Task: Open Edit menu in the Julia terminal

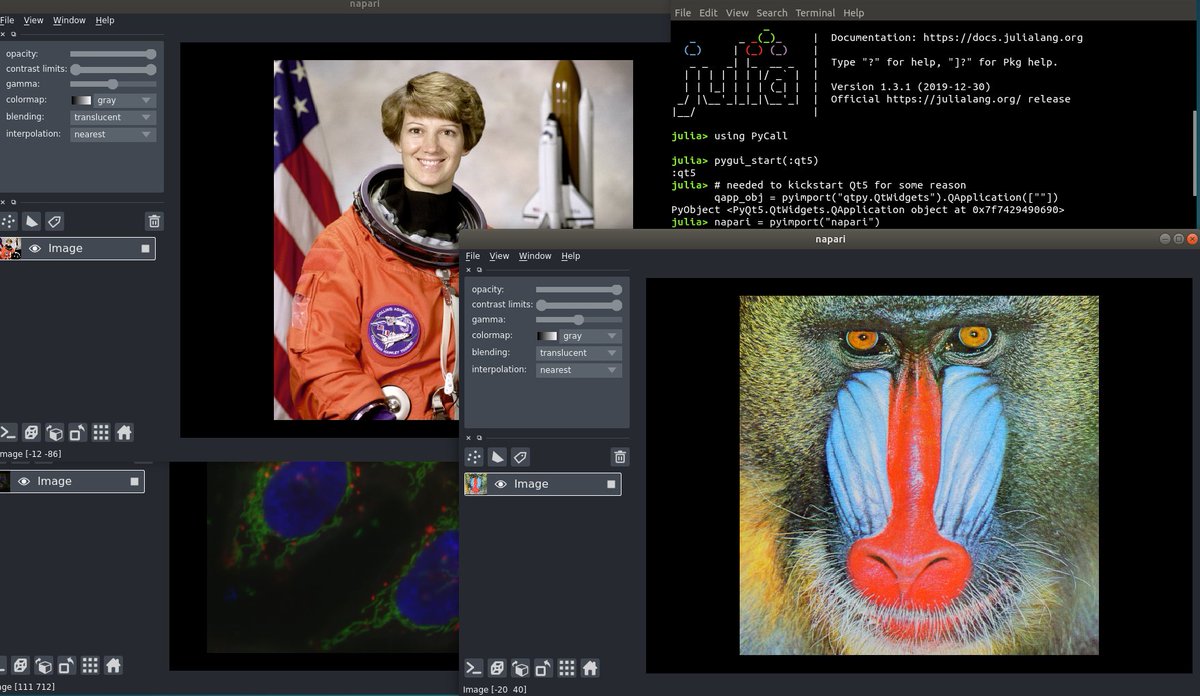Action: coord(708,13)
